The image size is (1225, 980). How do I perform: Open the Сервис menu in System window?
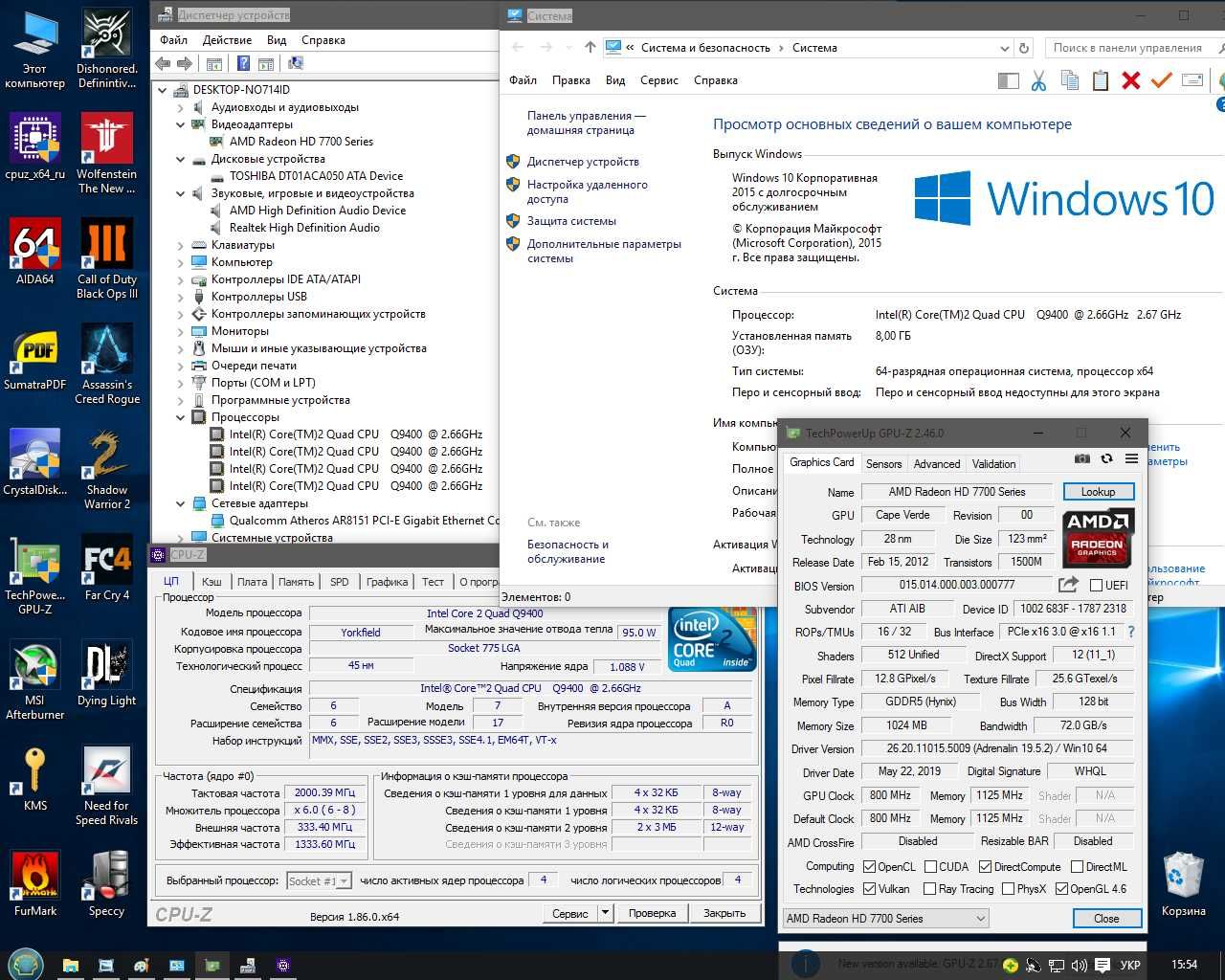click(658, 80)
